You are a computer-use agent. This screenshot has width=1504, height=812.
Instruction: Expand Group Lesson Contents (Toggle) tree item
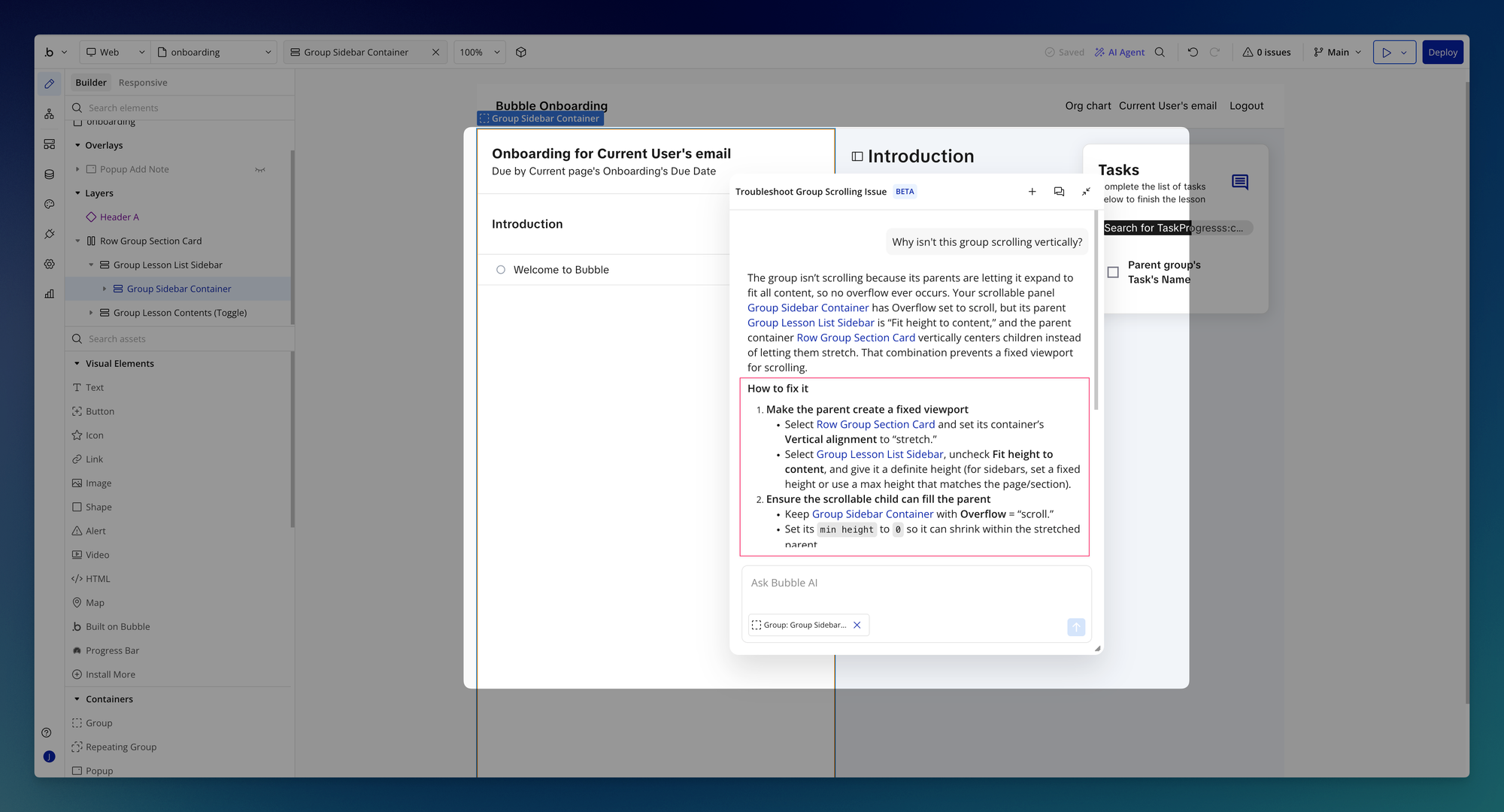click(91, 313)
